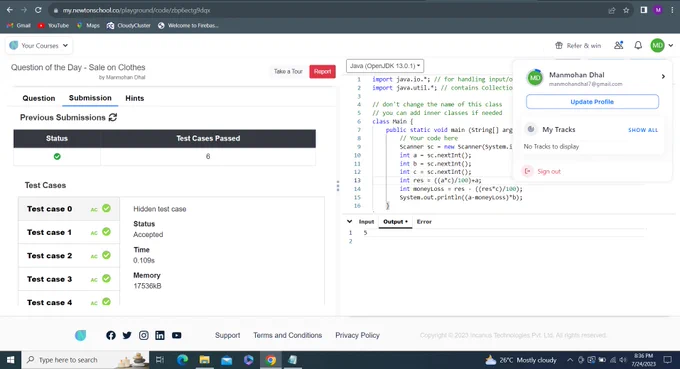The width and height of the screenshot is (680, 369).
Task: Click SHOW ALL under My Tracks
Action: pyautogui.click(x=643, y=130)
